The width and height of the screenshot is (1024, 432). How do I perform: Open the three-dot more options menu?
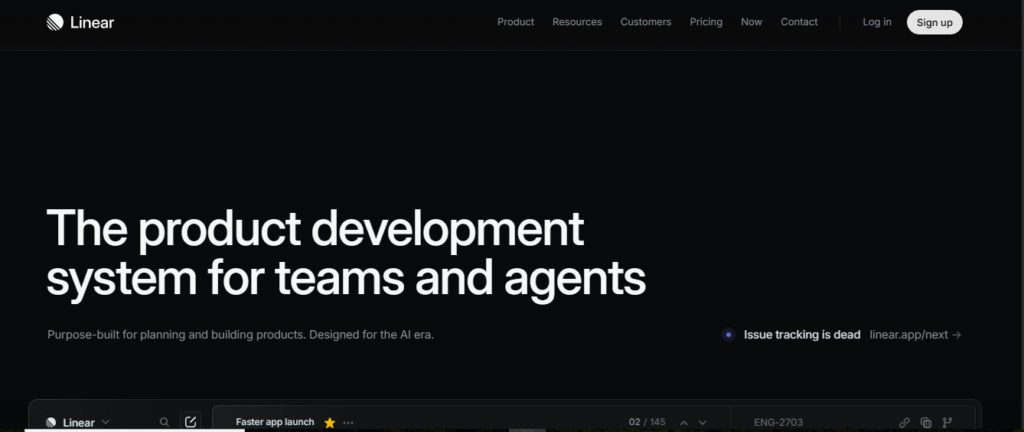click(x=348, y=423)
